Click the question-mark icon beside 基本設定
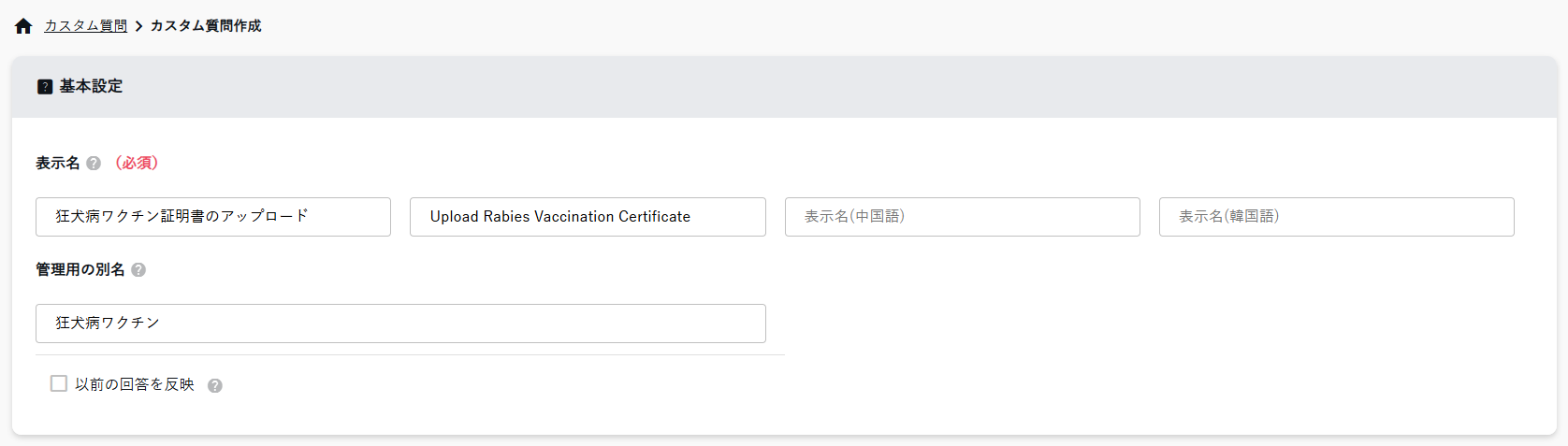 click(x=45, y=87)
